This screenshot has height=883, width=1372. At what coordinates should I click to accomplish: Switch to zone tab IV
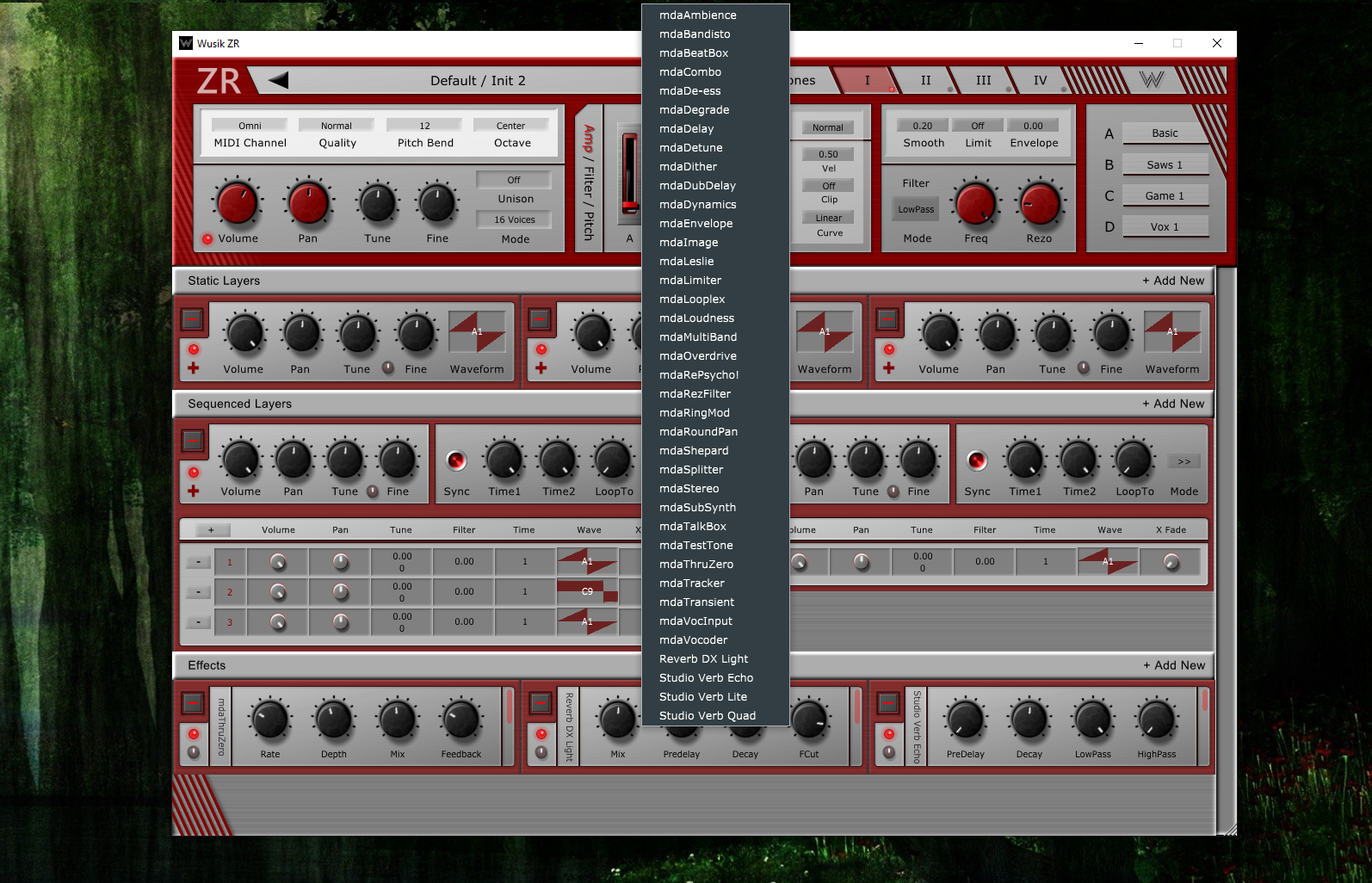pyautogui.click(x=1041, y=80)
